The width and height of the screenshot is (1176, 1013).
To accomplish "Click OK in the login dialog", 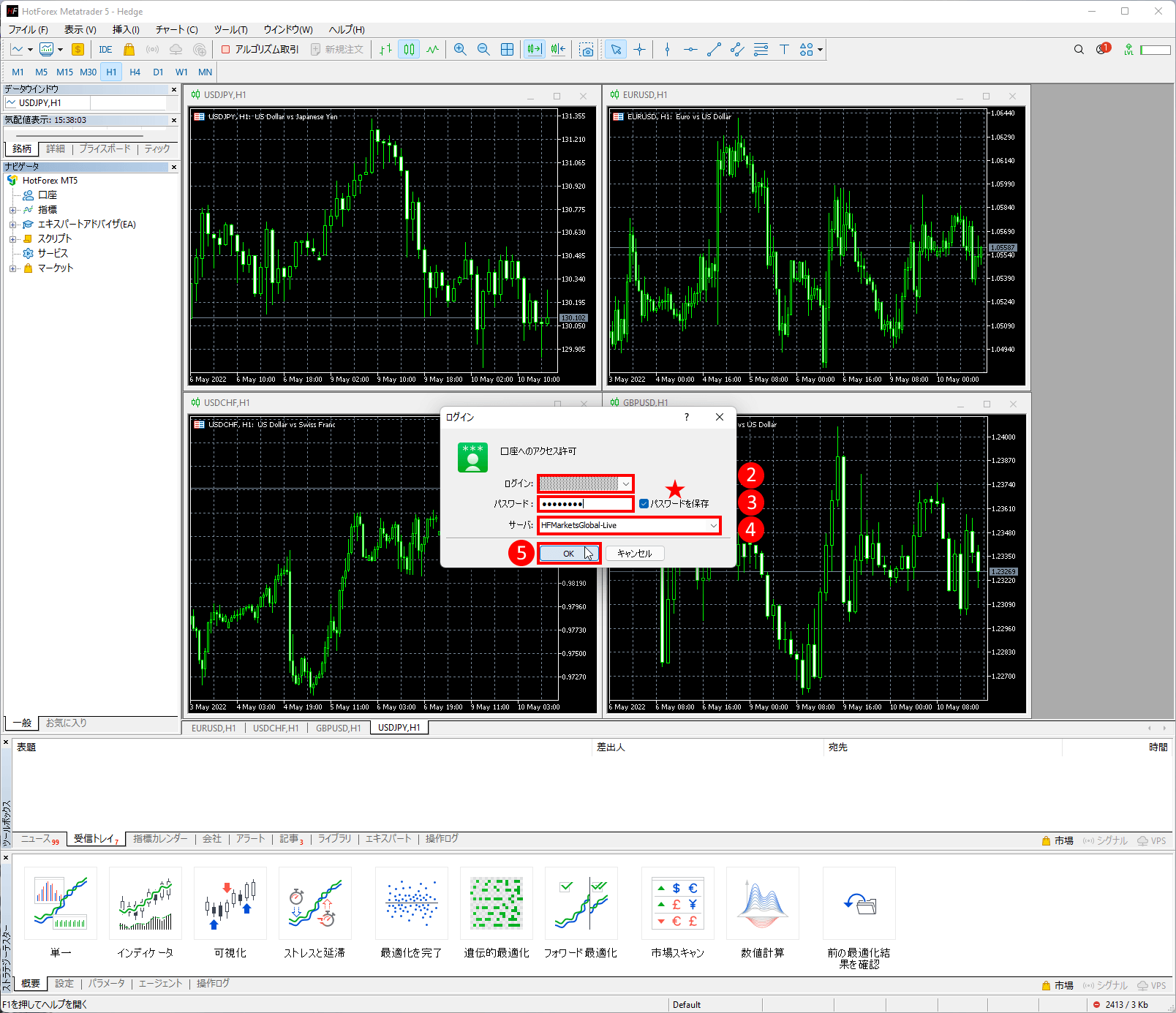I will tap(568, 554).
